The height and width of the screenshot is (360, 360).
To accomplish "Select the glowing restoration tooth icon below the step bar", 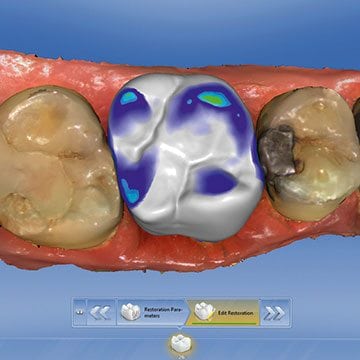I will coord(181,344).
